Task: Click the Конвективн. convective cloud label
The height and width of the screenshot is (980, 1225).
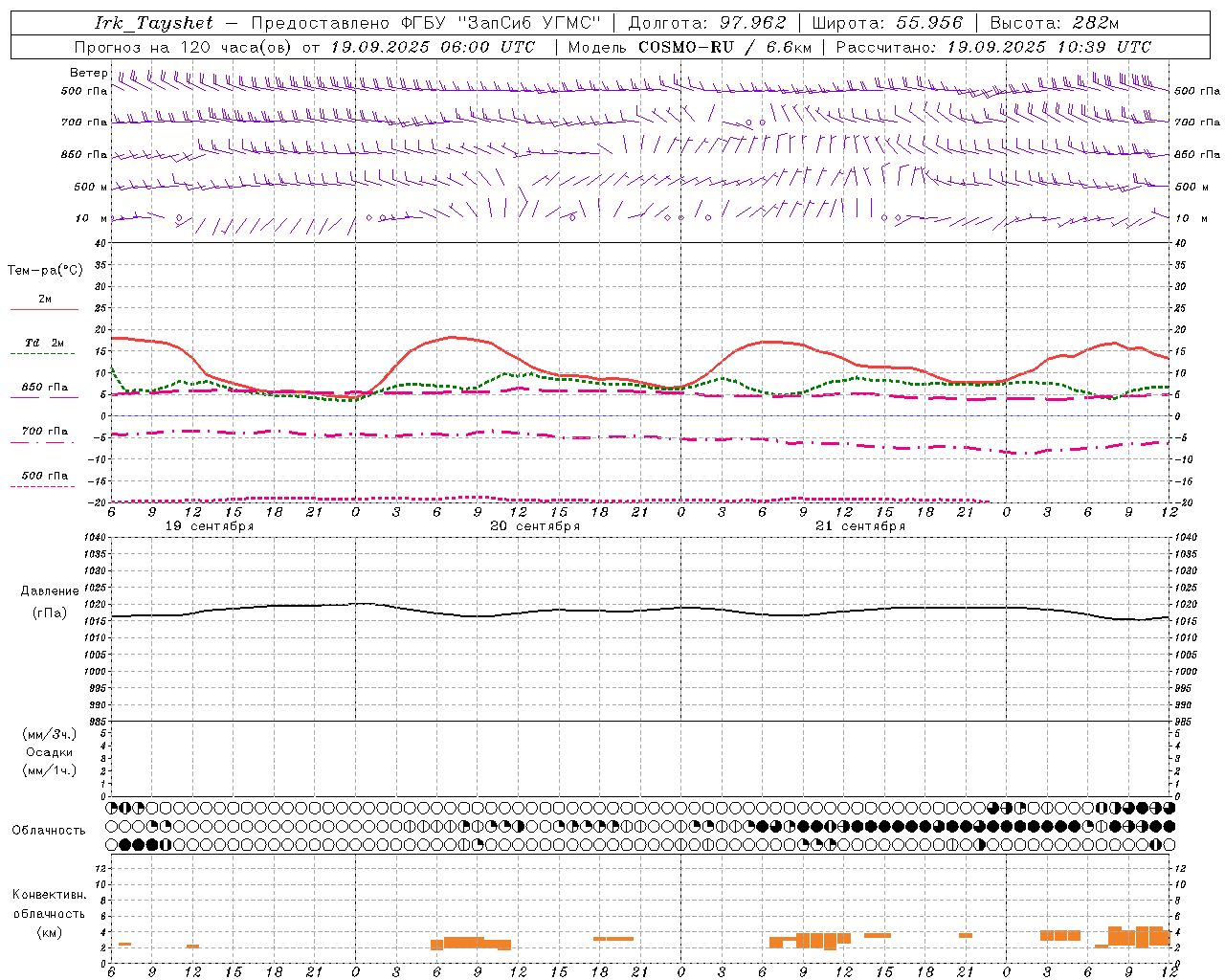Action: 50,895
